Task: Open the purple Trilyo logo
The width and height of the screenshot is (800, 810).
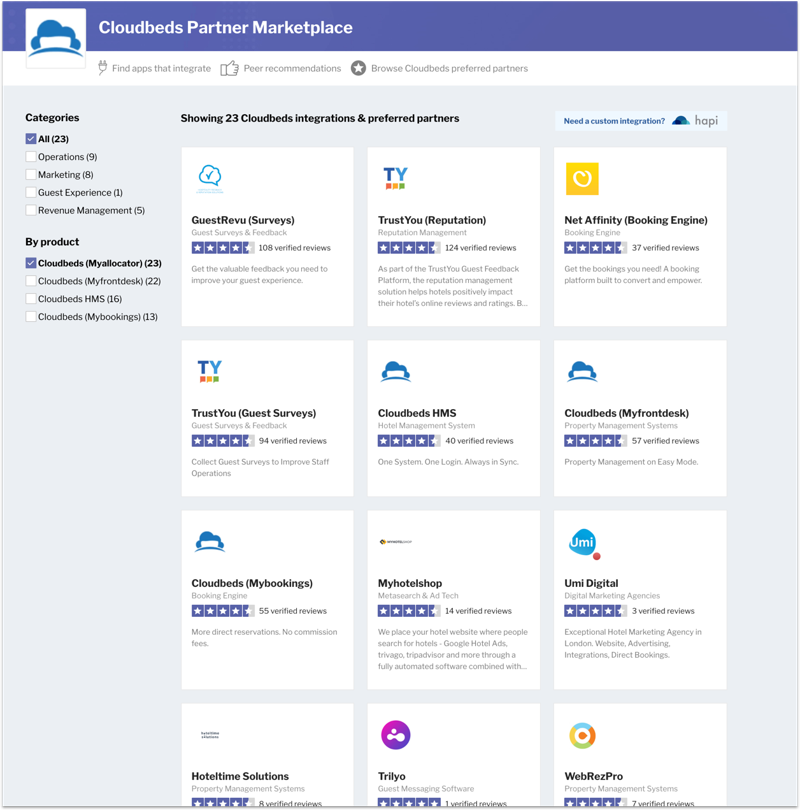Action: point(396,735)
